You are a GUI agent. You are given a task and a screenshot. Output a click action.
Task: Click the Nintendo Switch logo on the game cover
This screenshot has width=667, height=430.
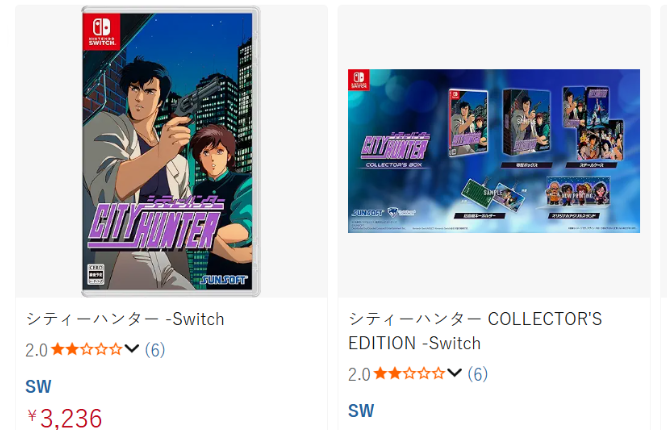pos(103,36)
